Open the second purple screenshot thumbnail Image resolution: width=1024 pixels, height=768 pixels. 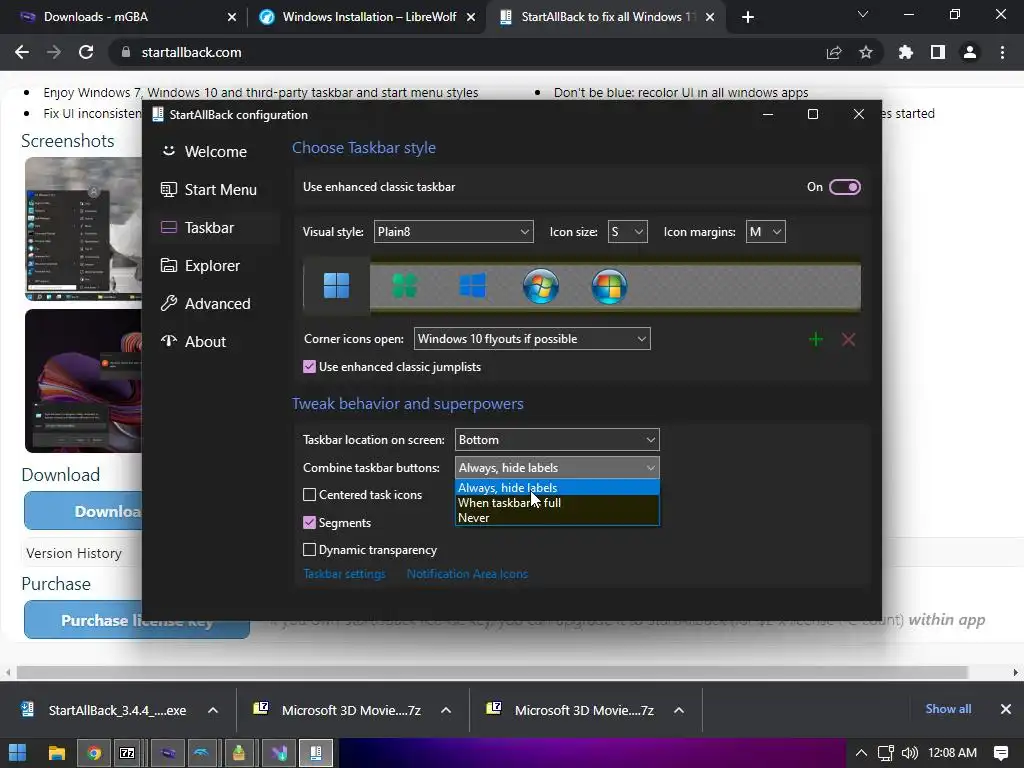point(84,381)
